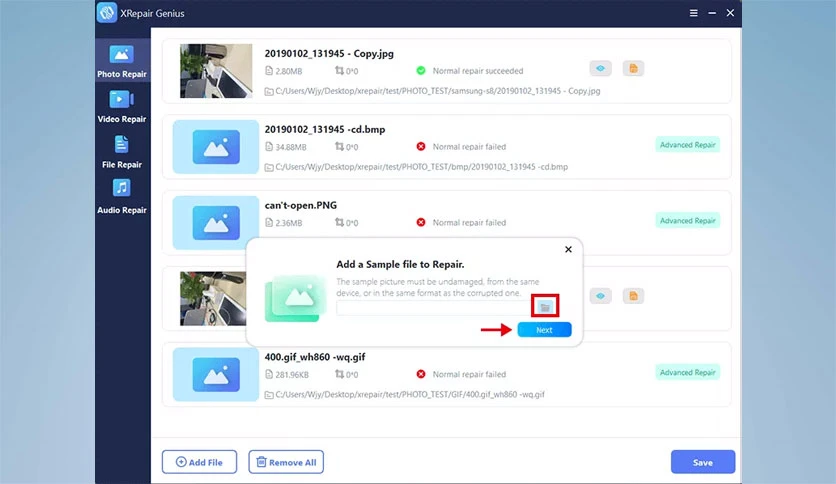Switch to Audio Repair
The height and width of the screenshot is (484, 836).
click(x=122, y=197)
